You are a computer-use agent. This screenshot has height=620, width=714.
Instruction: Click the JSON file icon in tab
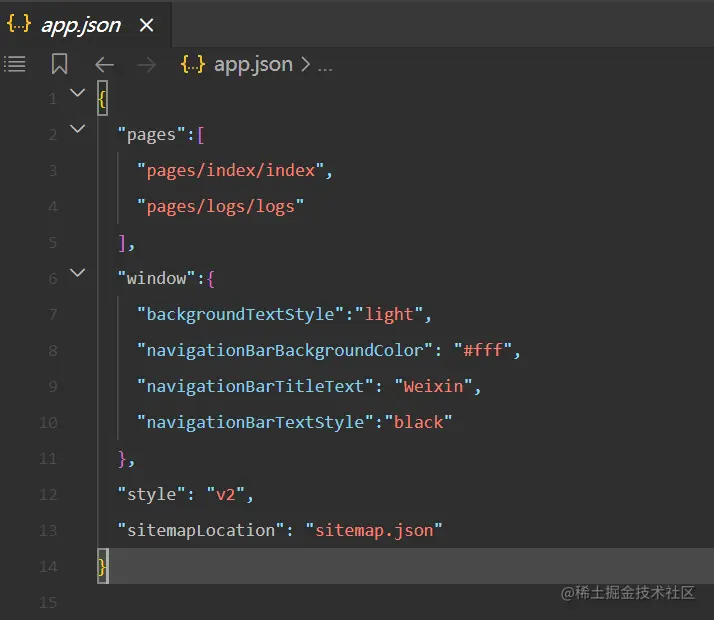click(x=19, y=23)
